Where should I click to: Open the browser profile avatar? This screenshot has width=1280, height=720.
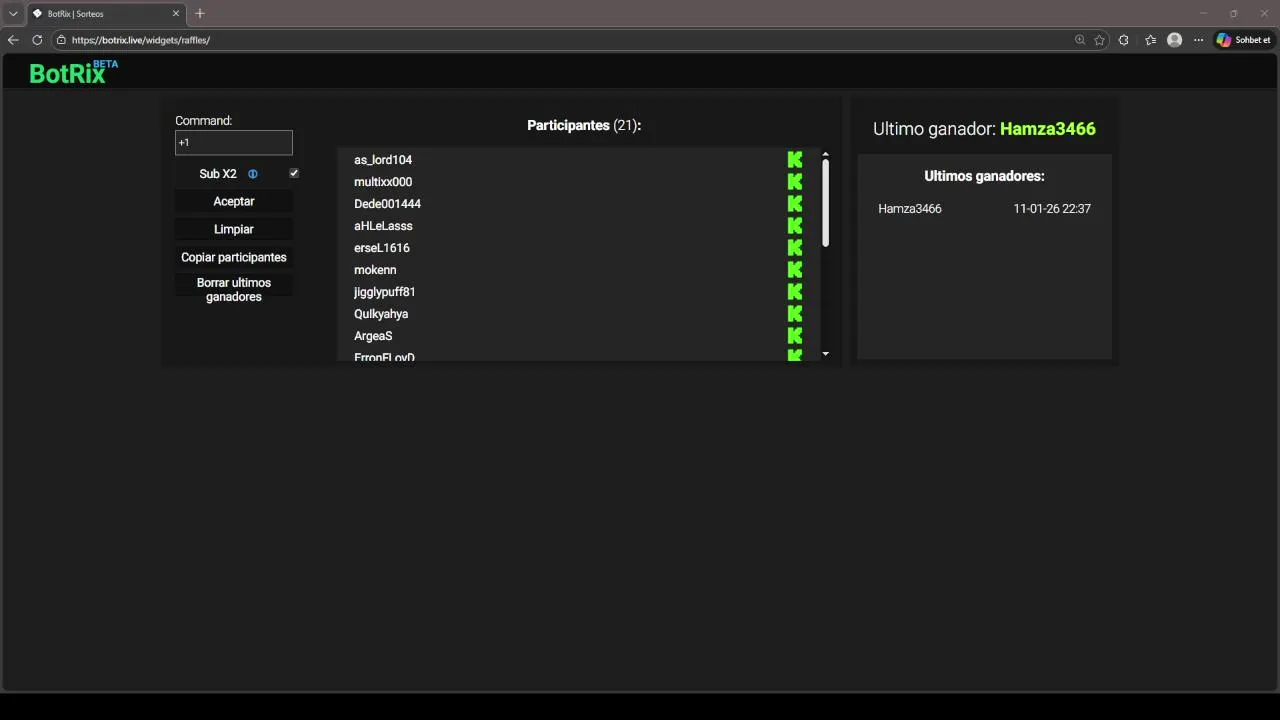tap(1175, 40)
